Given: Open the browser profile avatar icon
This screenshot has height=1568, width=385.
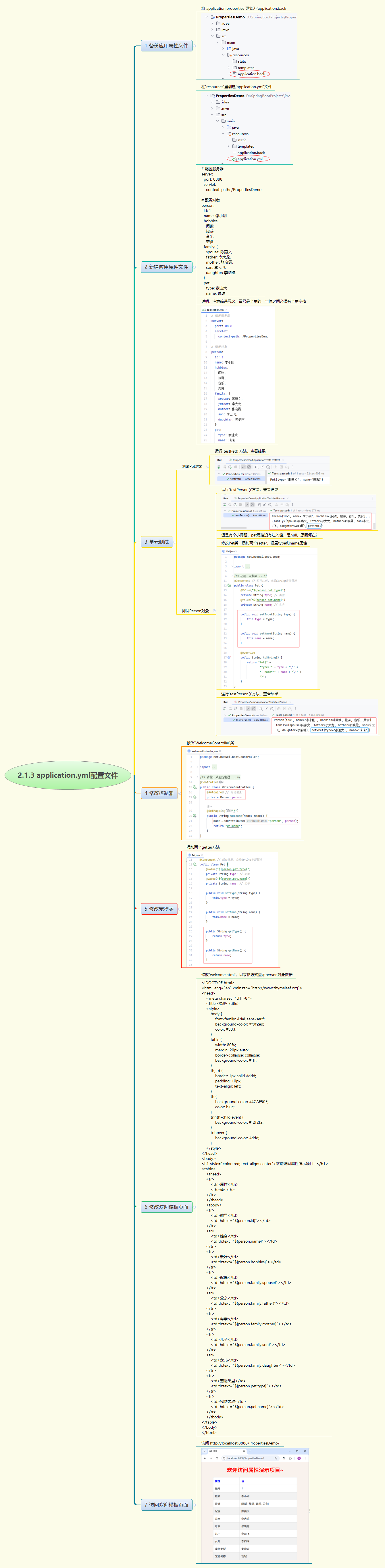Looking at the screenshot, I should point(299,1458).
